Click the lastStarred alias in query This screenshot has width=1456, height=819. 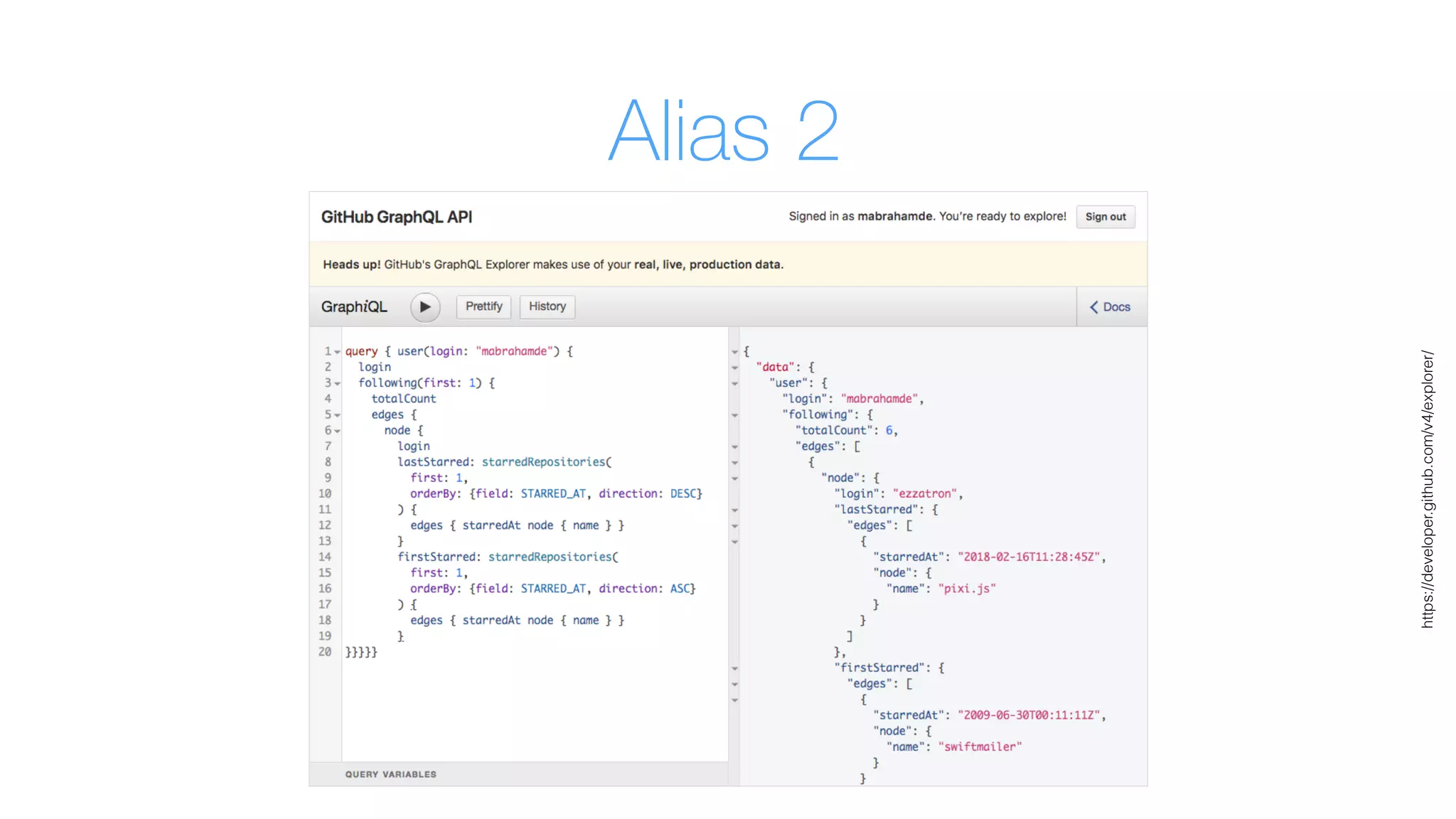[434, 462]
